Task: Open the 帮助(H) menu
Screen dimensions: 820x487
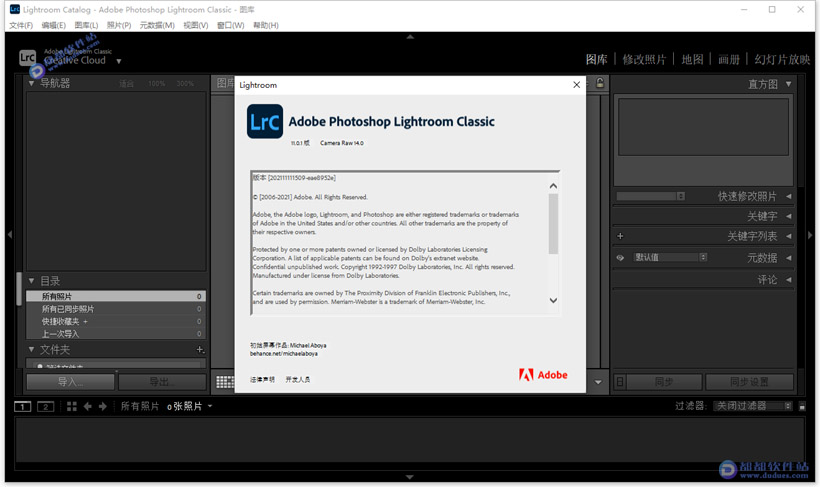Action: 266,25
